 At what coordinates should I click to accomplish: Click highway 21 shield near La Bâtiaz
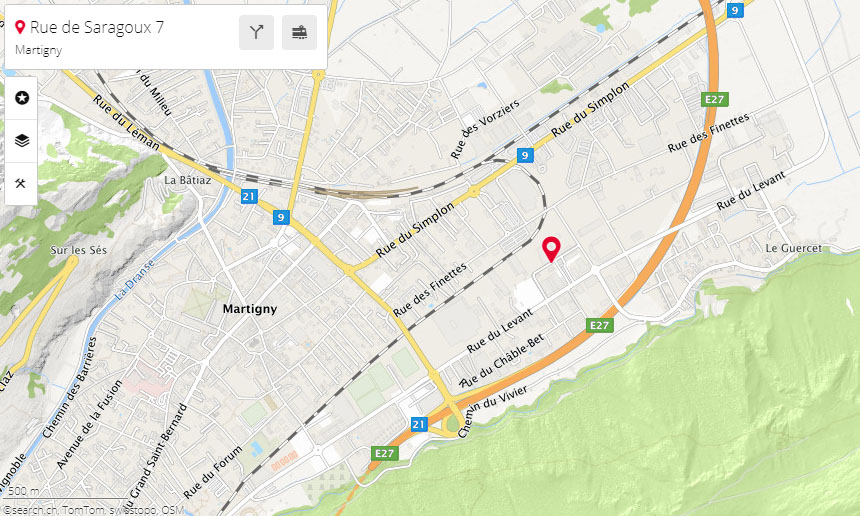pos(249,196)
